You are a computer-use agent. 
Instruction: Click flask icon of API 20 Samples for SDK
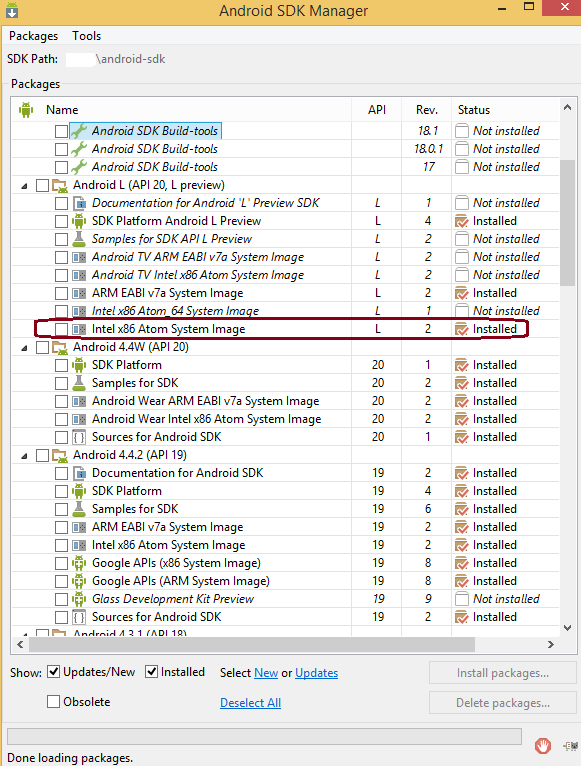79,383
